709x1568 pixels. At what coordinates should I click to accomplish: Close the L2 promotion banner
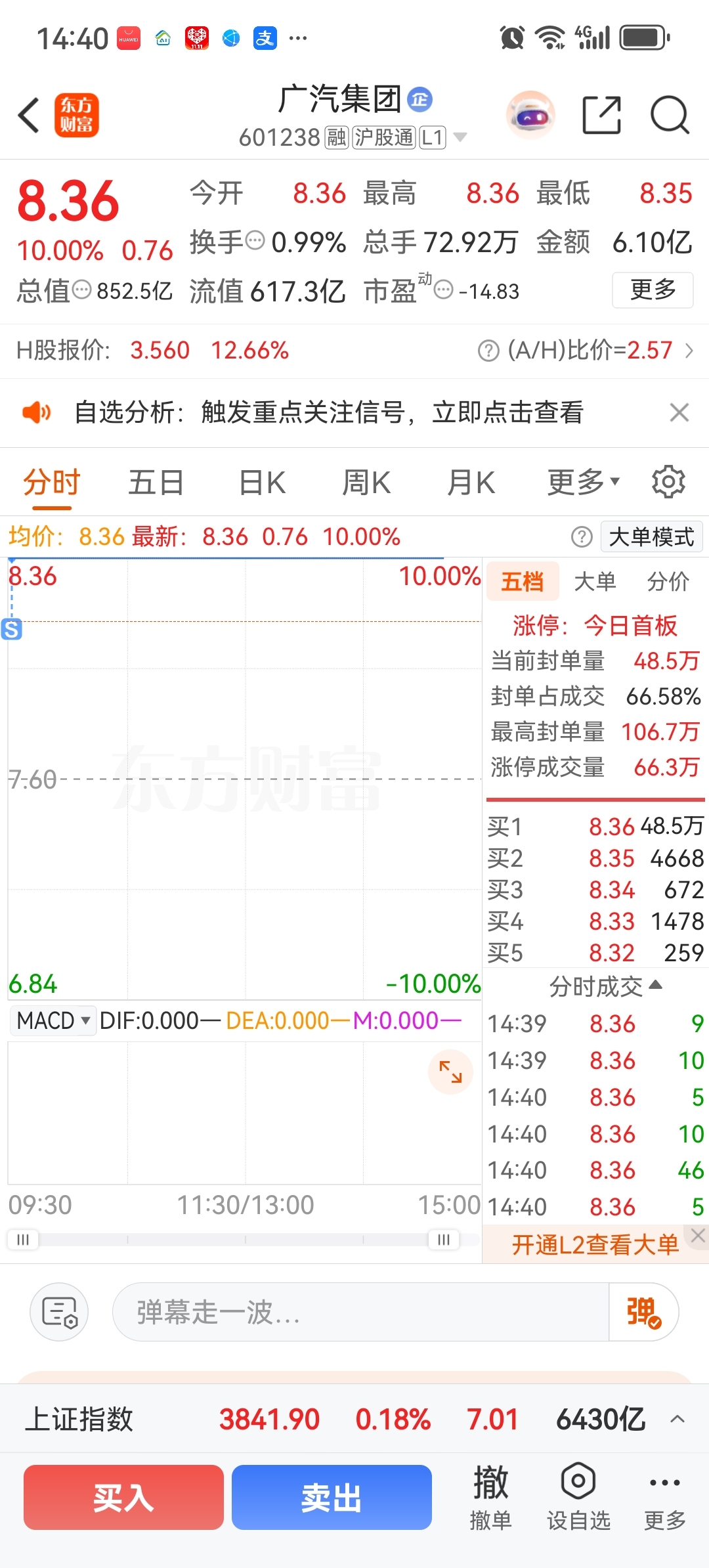click(698, 1236)
